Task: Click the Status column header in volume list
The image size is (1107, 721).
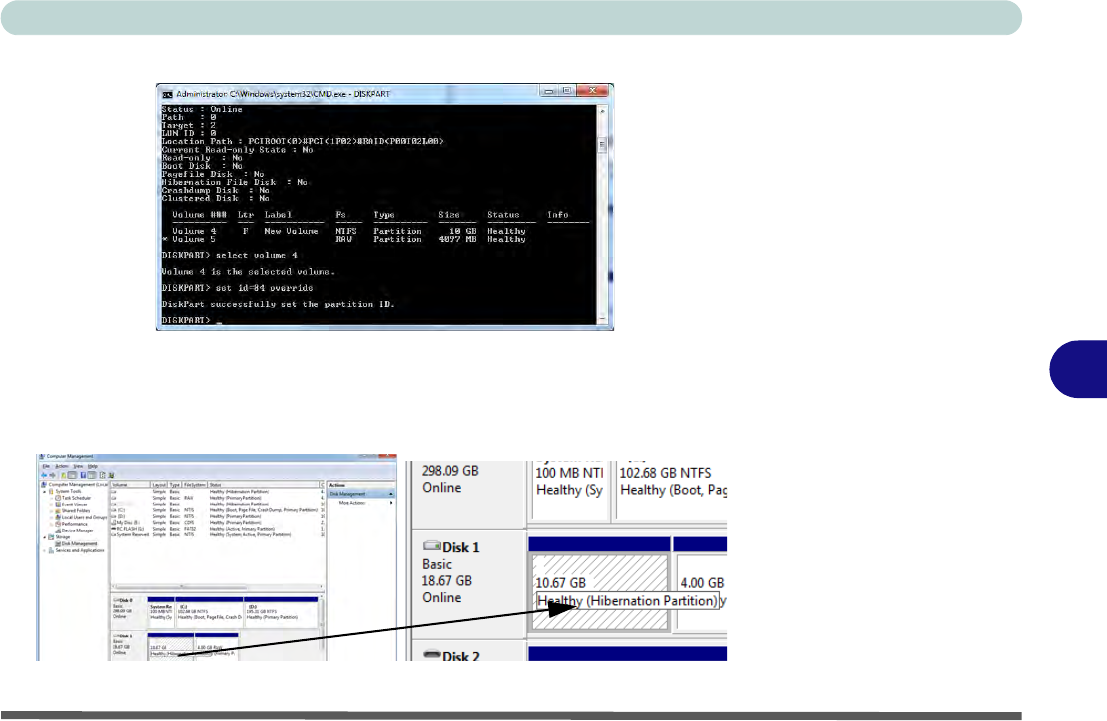Action: pos(216,484)
